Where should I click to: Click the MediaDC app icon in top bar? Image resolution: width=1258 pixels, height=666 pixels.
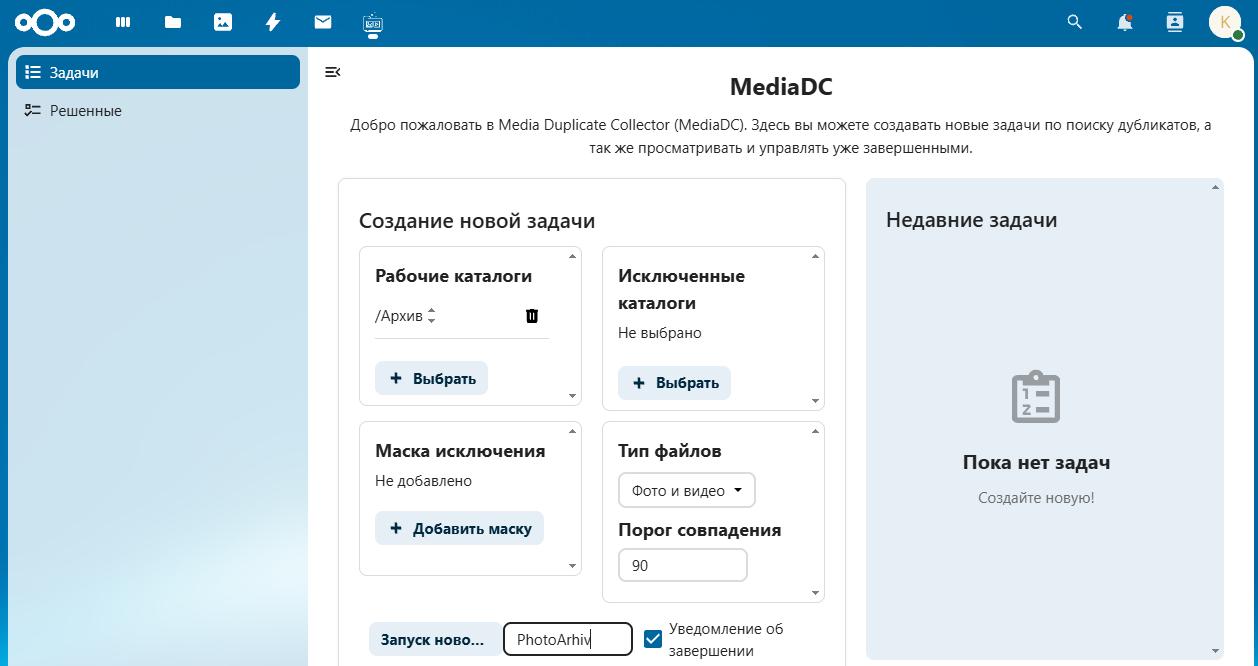click(372, 21)
